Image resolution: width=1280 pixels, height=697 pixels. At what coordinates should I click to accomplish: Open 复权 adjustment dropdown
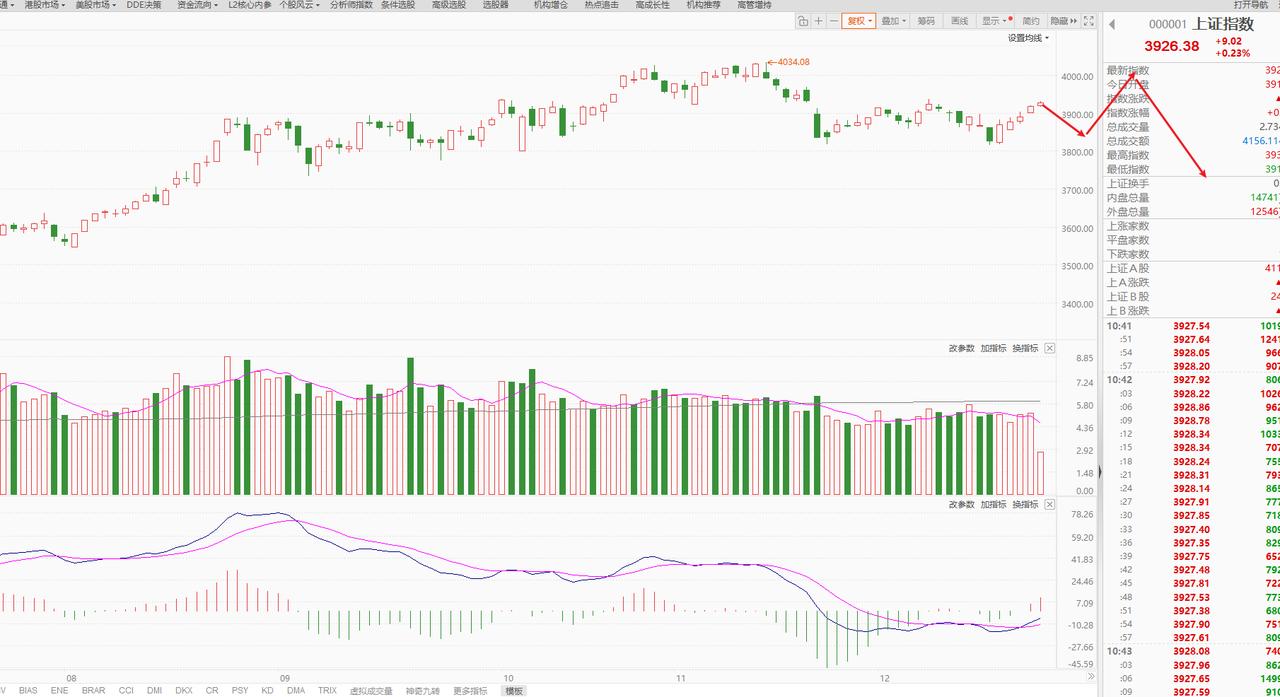point(859,20)
